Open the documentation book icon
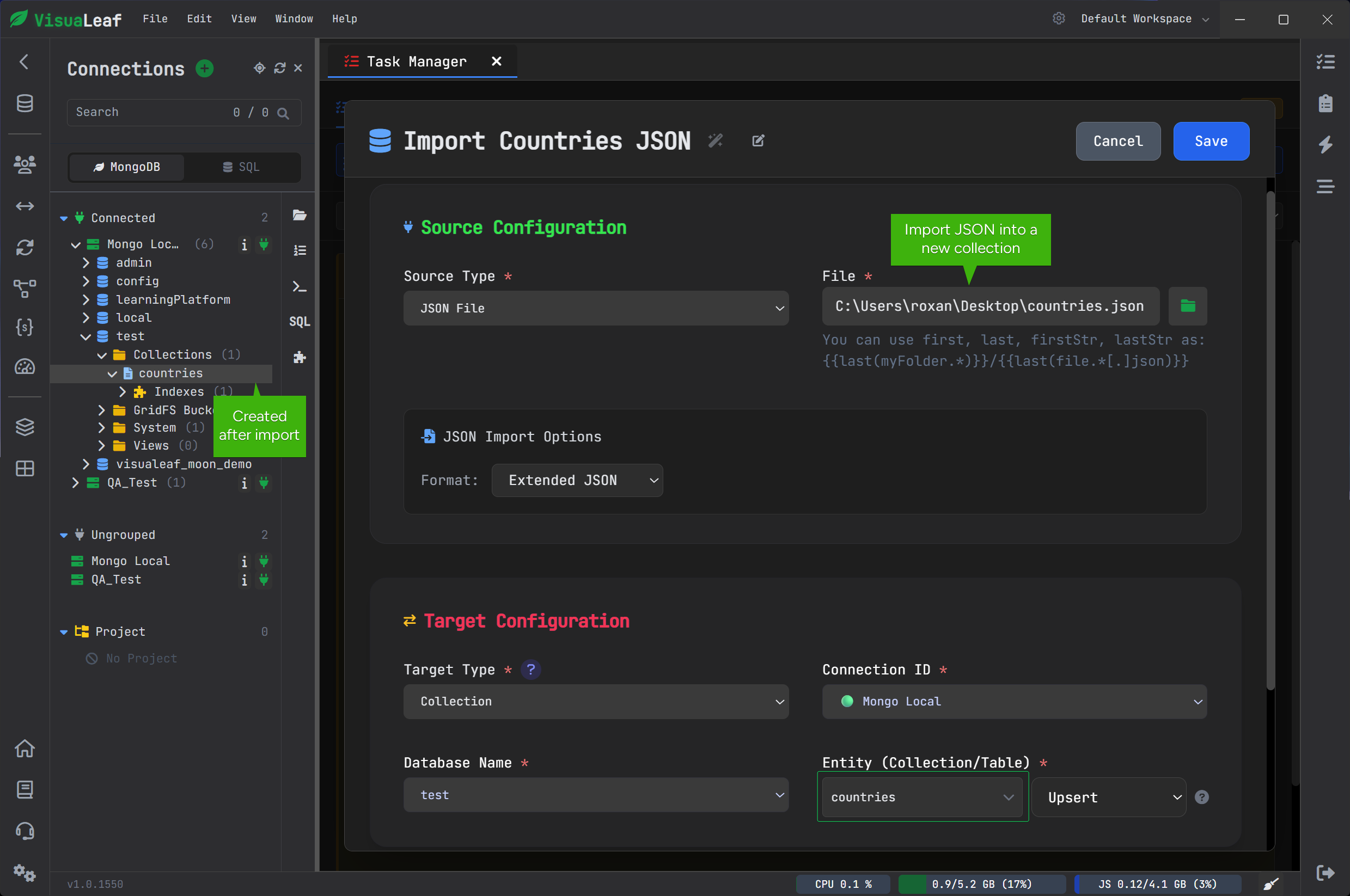 click(x=25, y=790)
